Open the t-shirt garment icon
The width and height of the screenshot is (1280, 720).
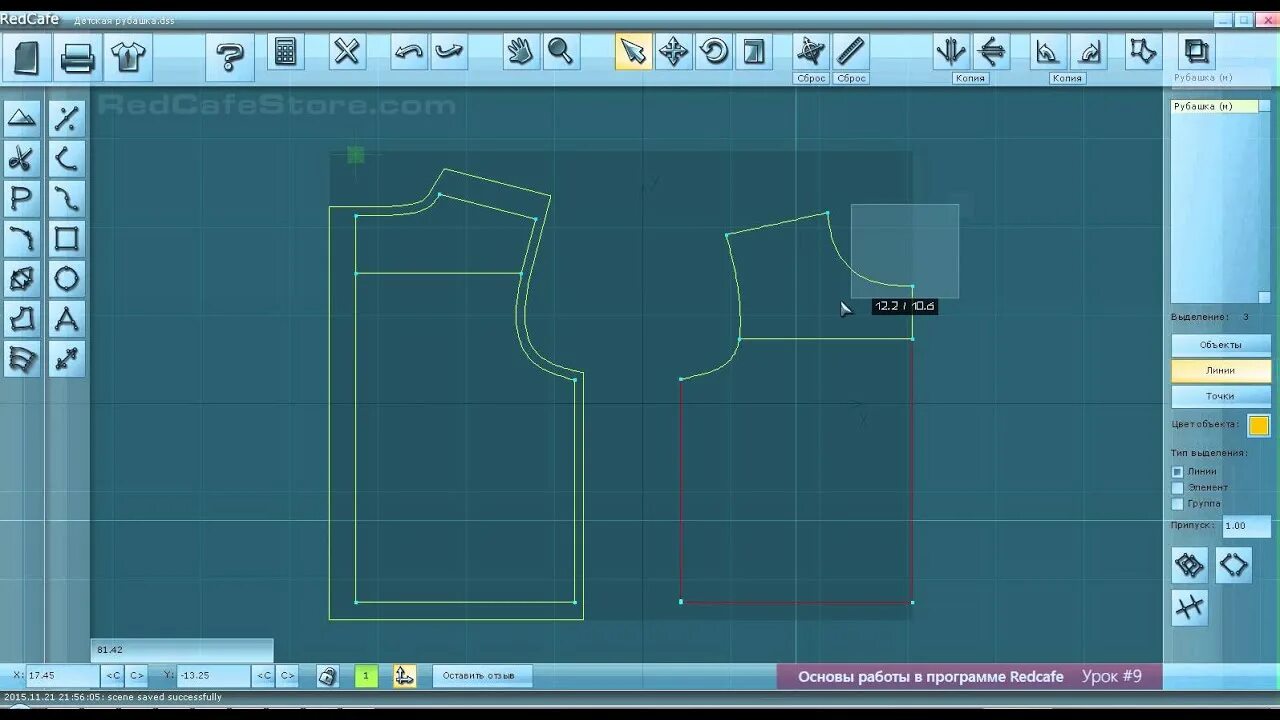pyautogui.click(x=129, y=56)
